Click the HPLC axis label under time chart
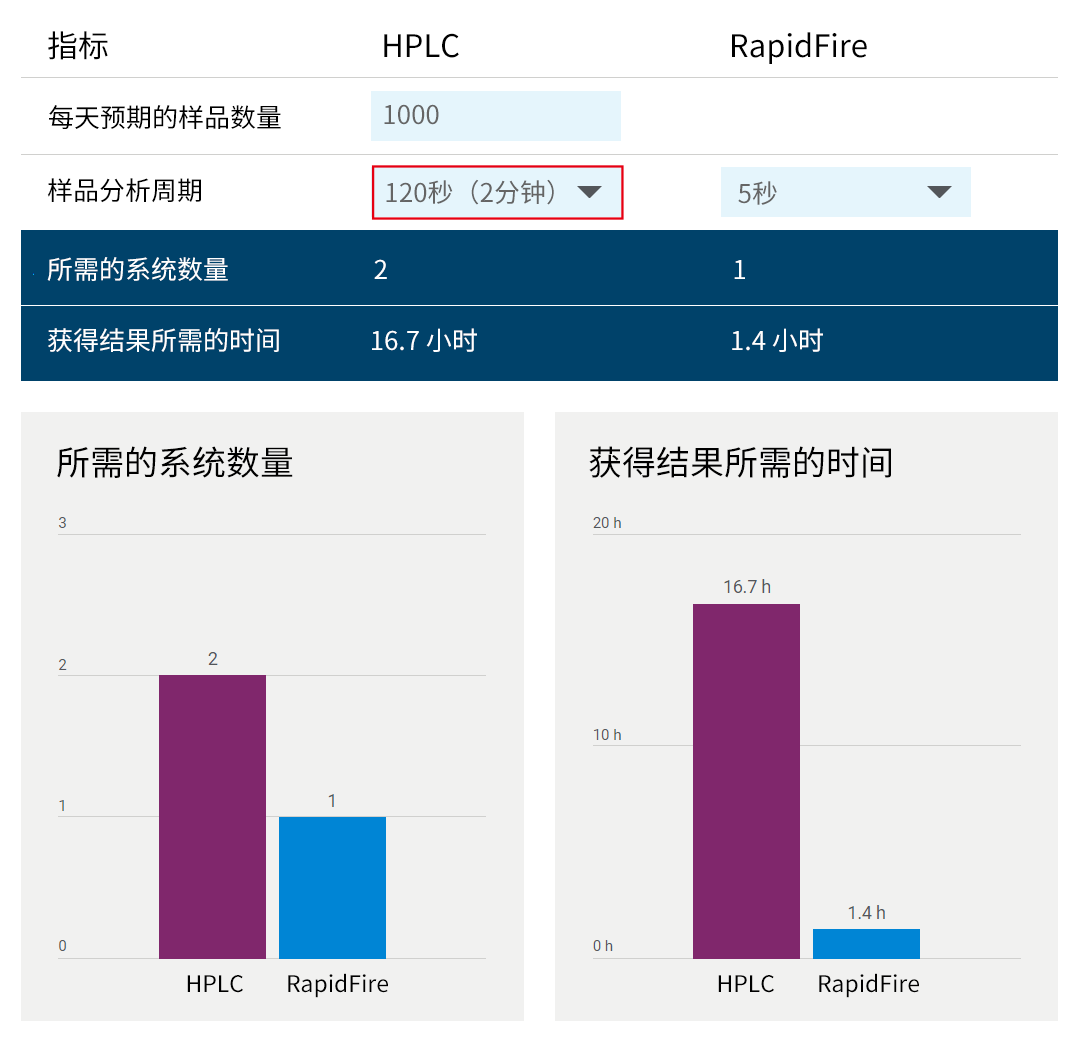 [x=745, y=984]
